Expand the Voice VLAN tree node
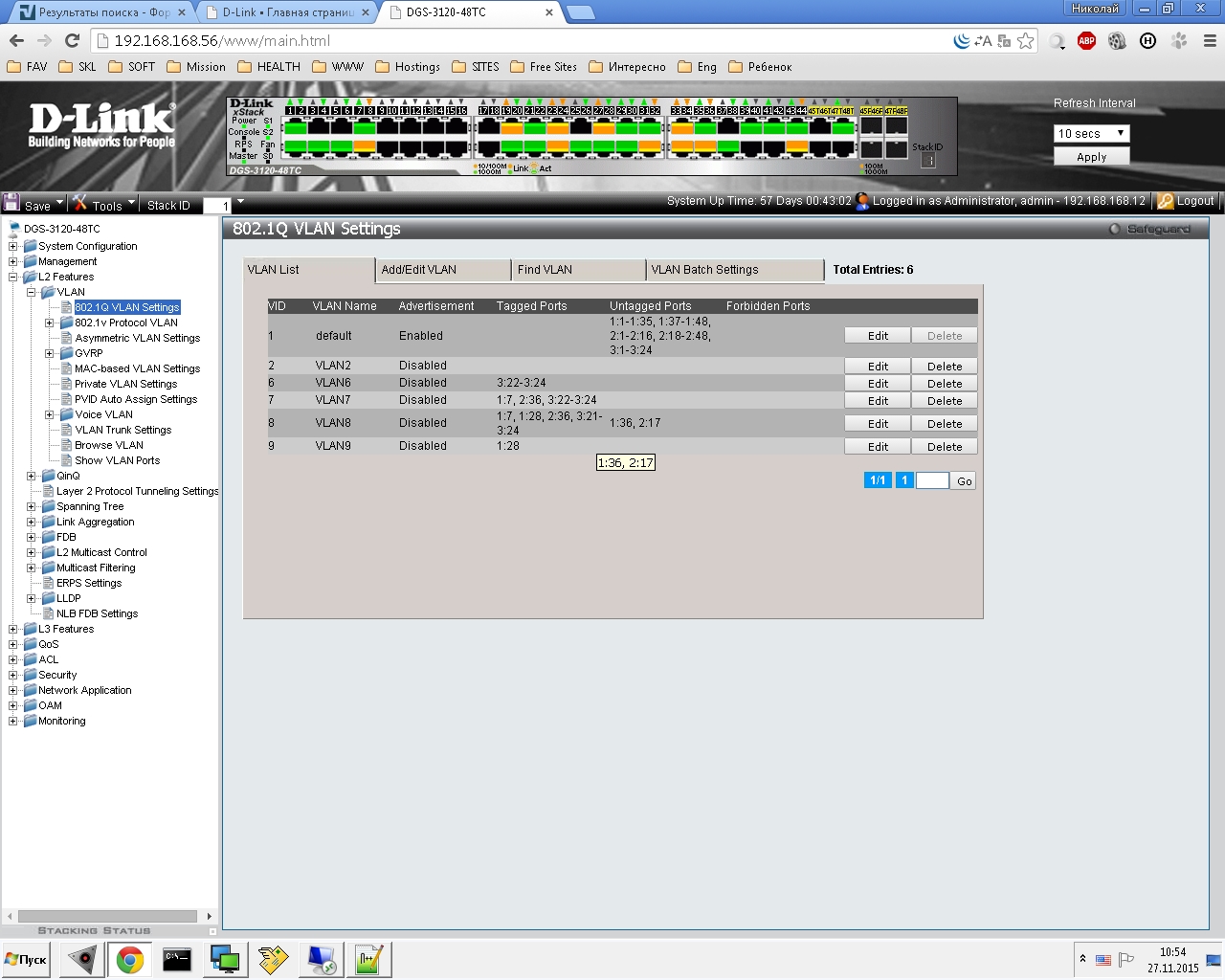The height and width of the screenshot is (980, 1225). (50, 414)
